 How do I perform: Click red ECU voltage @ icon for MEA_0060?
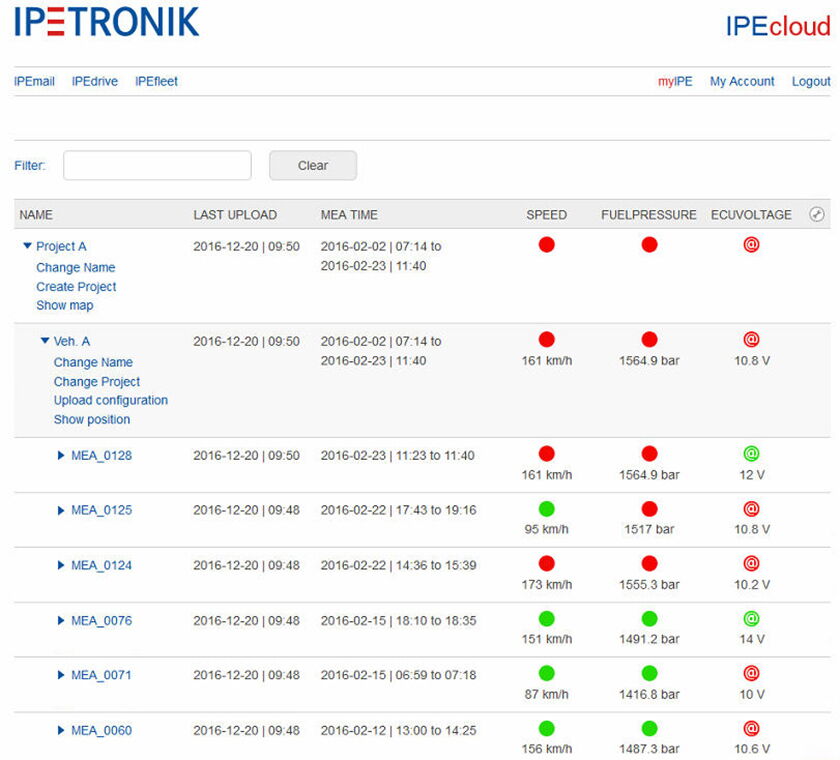point(752,729)
